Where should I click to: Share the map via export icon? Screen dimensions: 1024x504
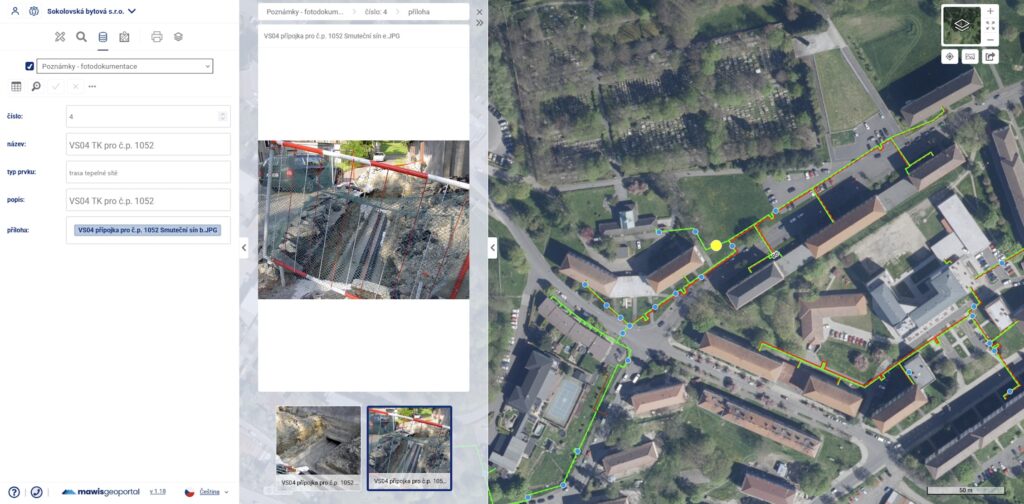[x=990, y=57]
